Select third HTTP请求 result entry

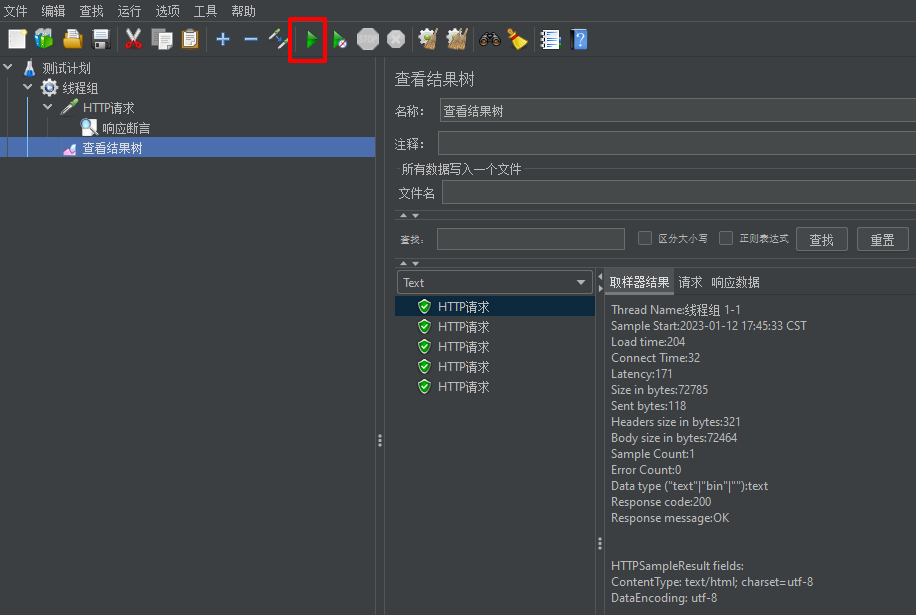[x=495, y=346]
